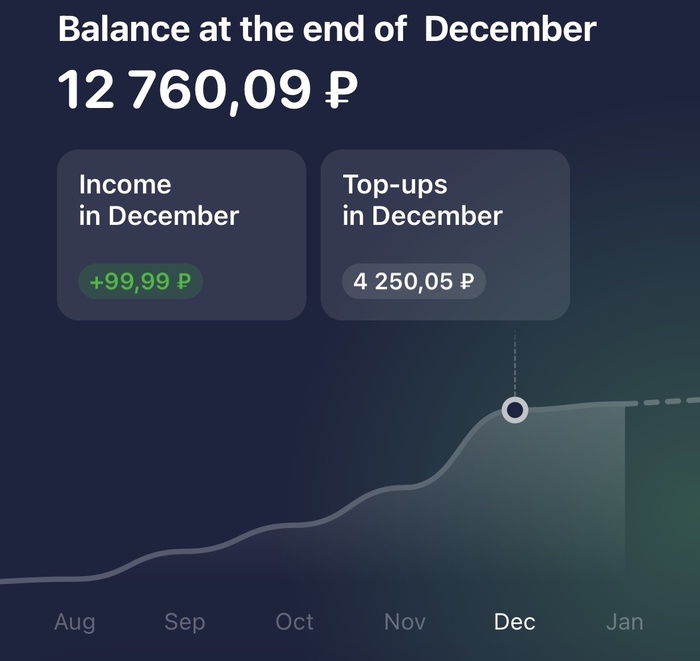This screenshot has height=661, width=700.
Task: Switch to the Nov month
Action: 405,622
